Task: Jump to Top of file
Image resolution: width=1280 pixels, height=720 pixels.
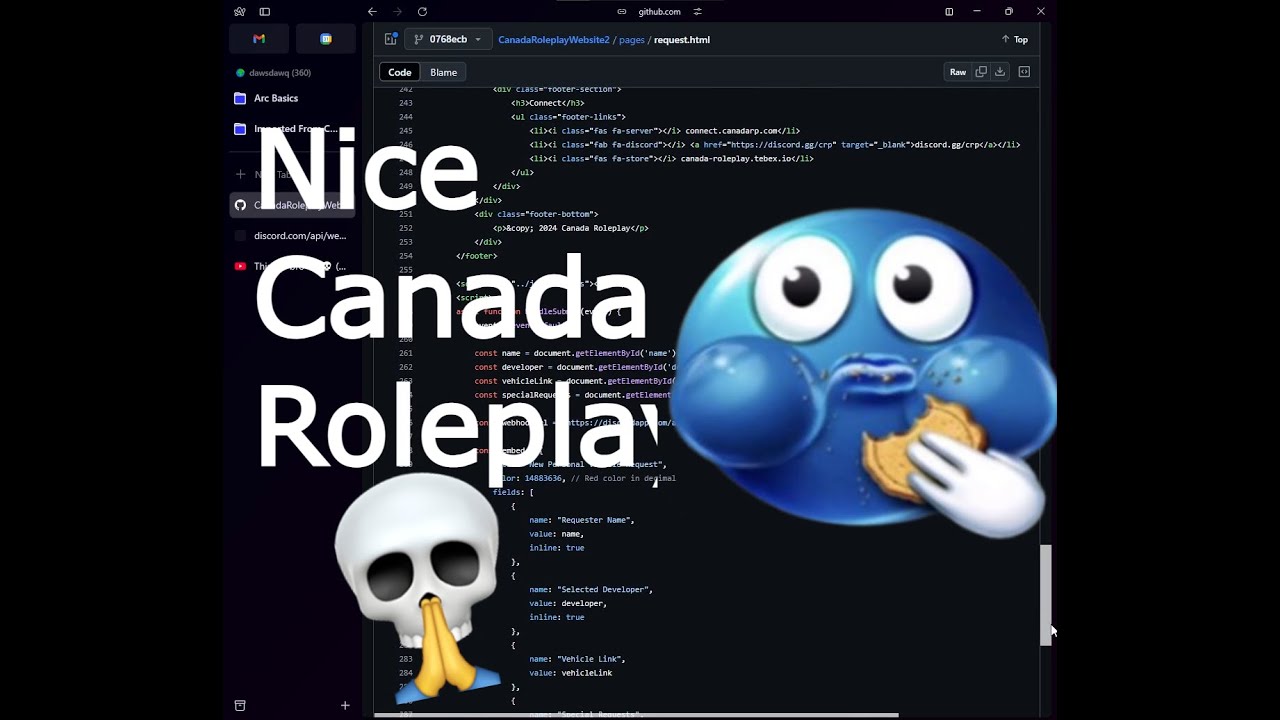Action: coord(1014,40)
